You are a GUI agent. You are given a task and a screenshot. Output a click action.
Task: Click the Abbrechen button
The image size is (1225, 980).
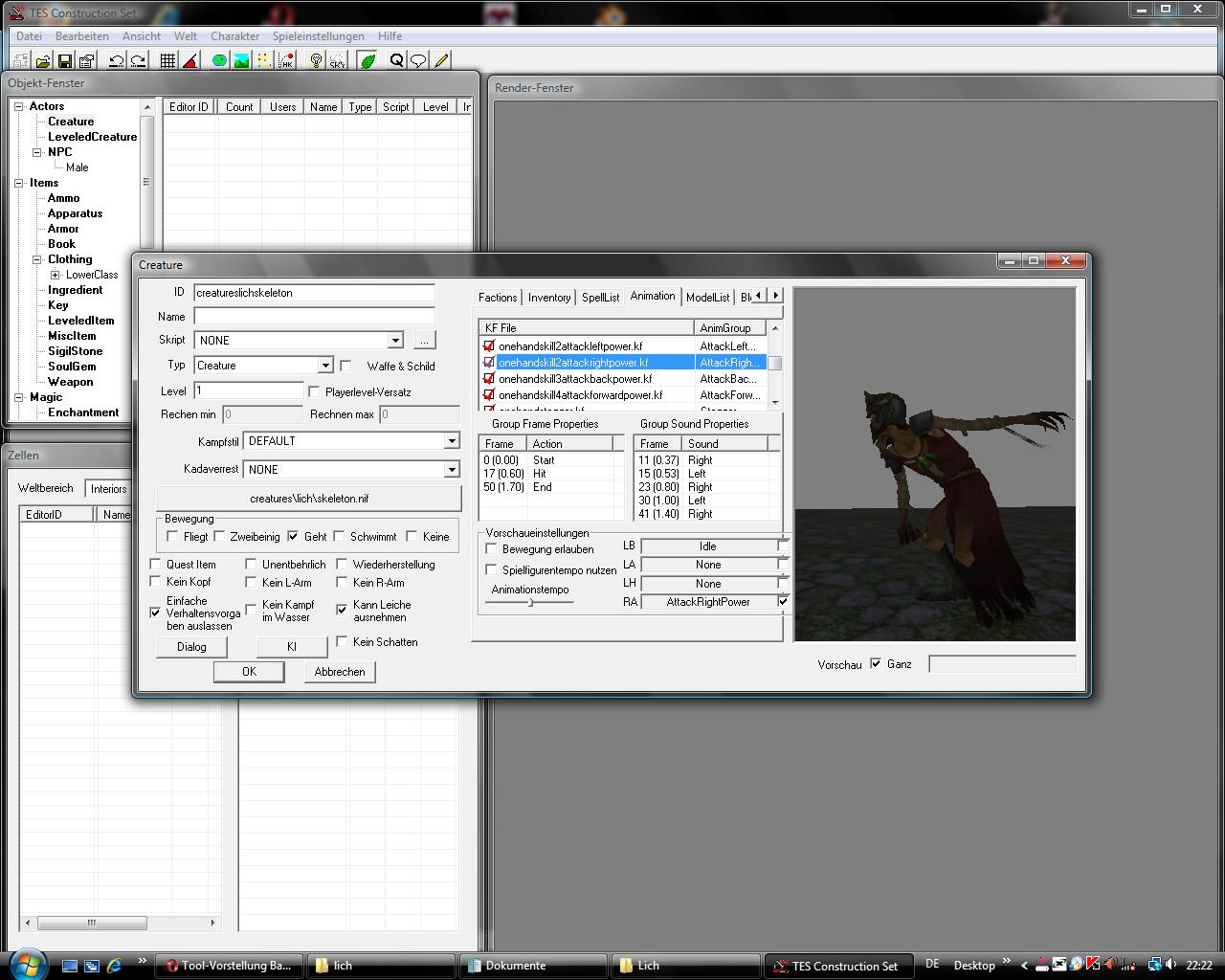click(340, 672)
